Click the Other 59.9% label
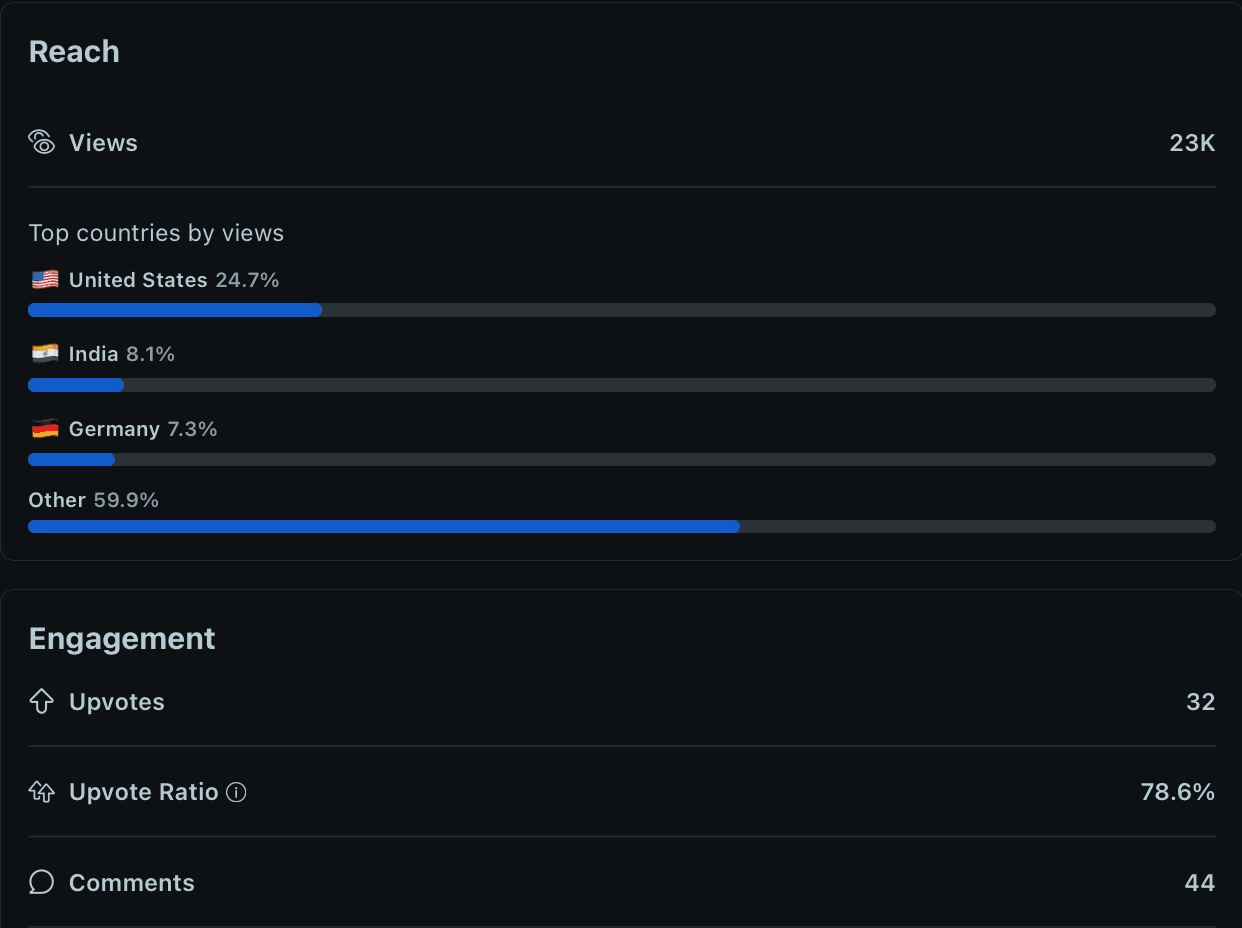The image size is (1242, 928). coord(94,500)
